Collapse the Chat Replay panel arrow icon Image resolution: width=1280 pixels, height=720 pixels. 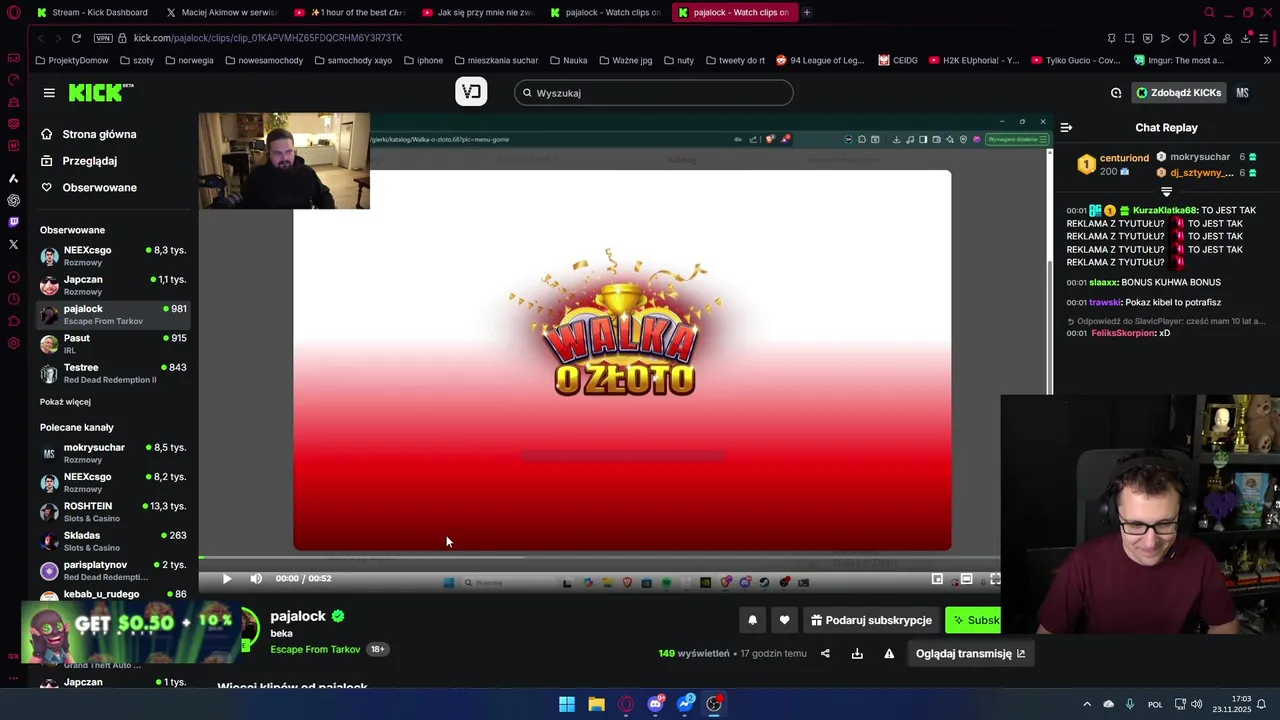(1066, 128)
